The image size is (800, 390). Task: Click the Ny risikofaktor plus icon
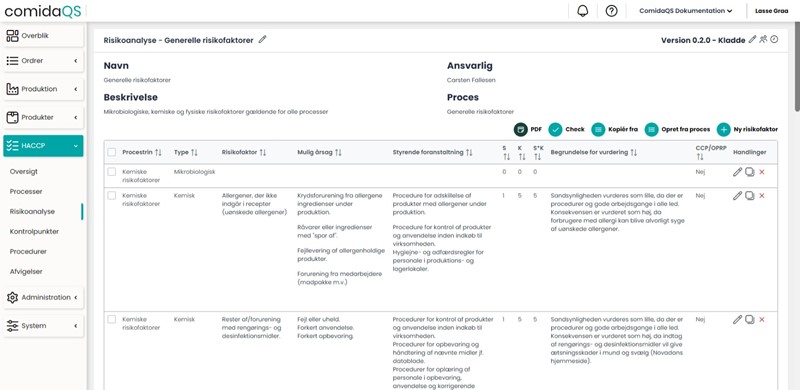(x=723, y=130)
